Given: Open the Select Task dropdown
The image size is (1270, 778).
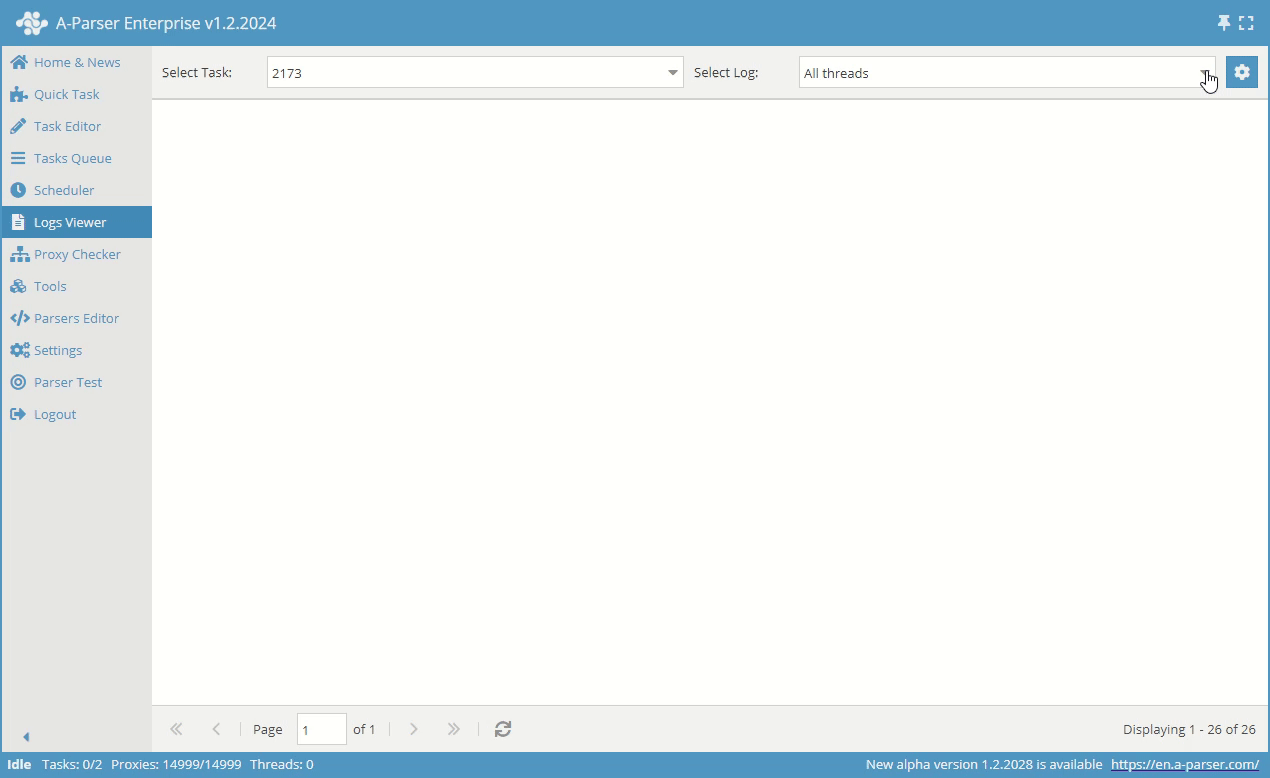Looking at the screenshot, I should [672, 72].
